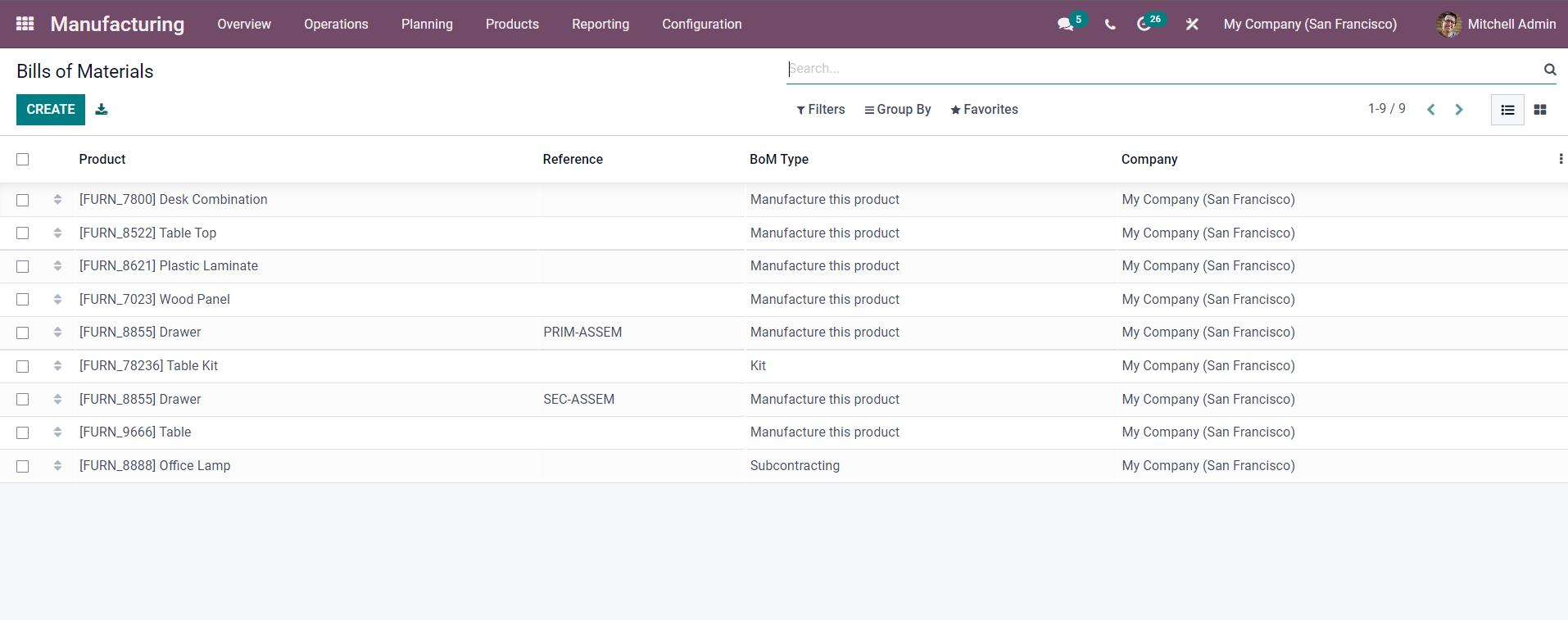This screenshot has height=620, width=1568.
Task: Grab drag handle of Wood Panel row
Action: (57, 299)
